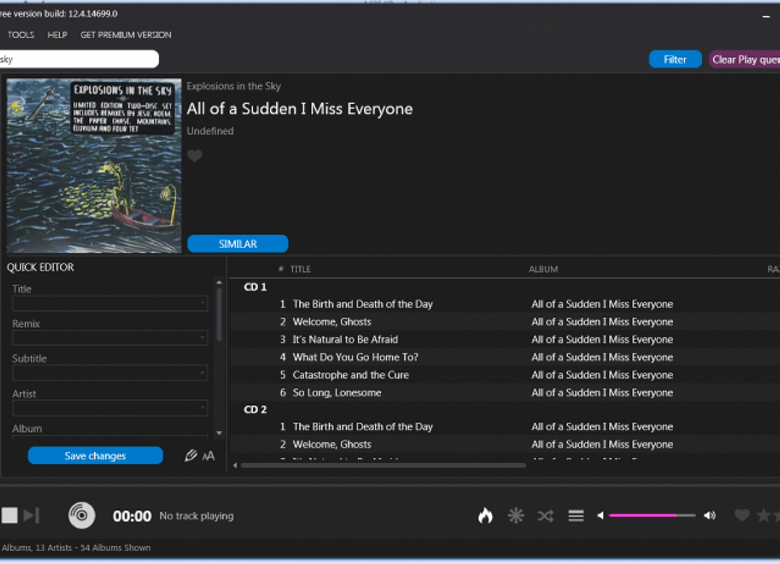Click album cell for So Long, Lonesome row
Viewport: 780px width, 564px height.
click(x=602, y=392)
